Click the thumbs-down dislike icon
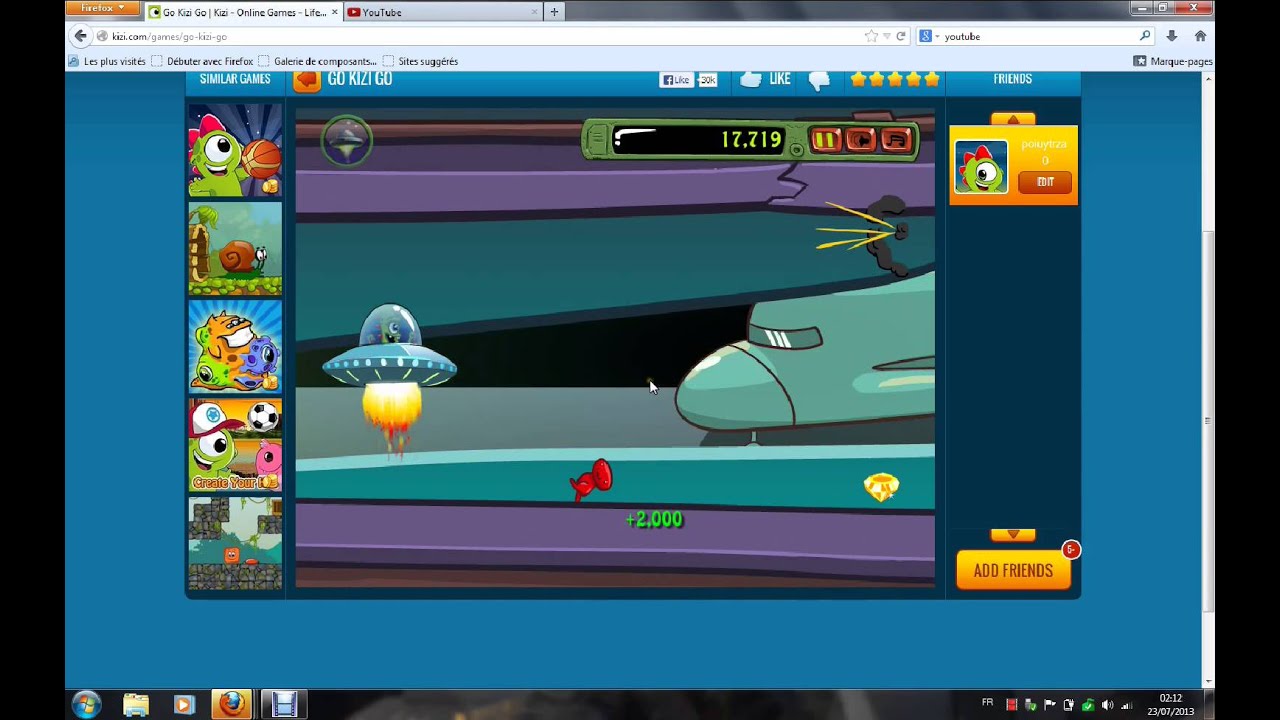Screen dimensions: 1280x720 click(819, 81)
